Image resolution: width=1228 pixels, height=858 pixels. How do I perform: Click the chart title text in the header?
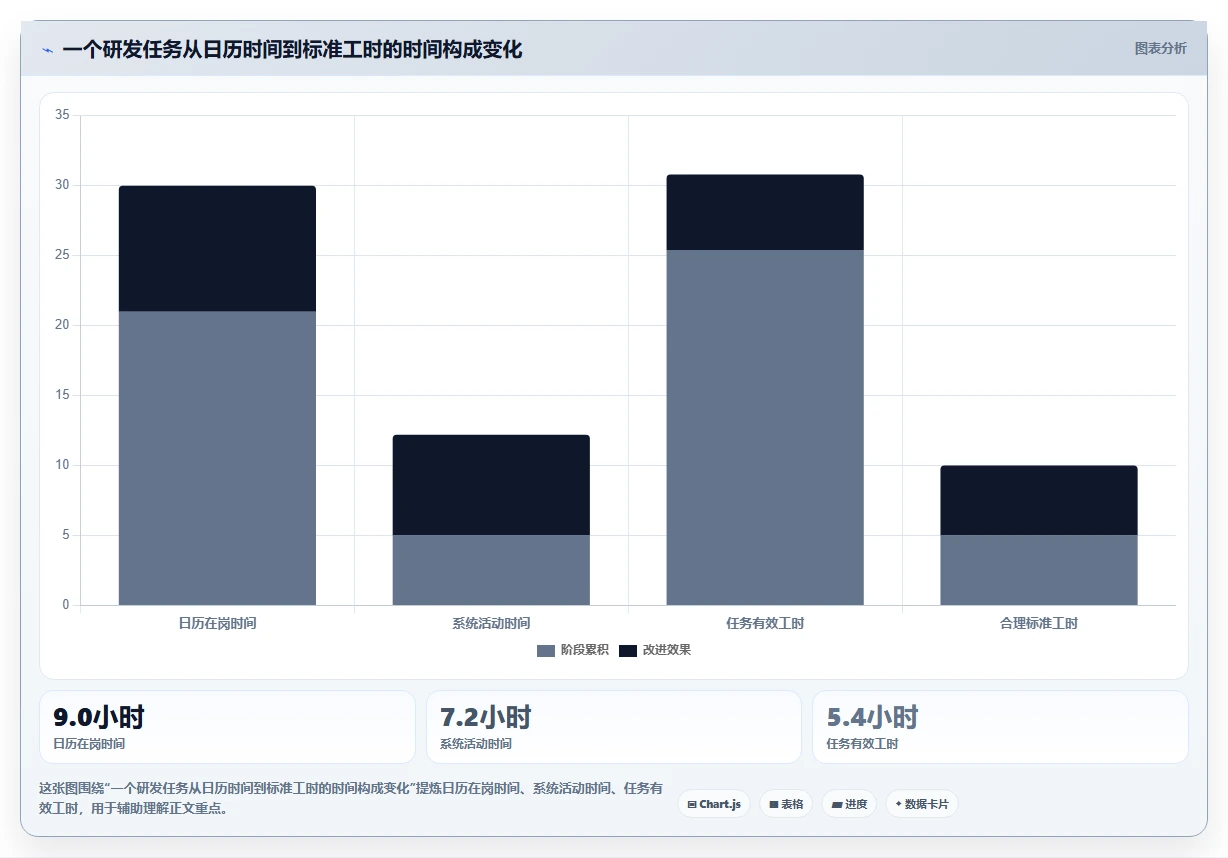pos(292,50)
